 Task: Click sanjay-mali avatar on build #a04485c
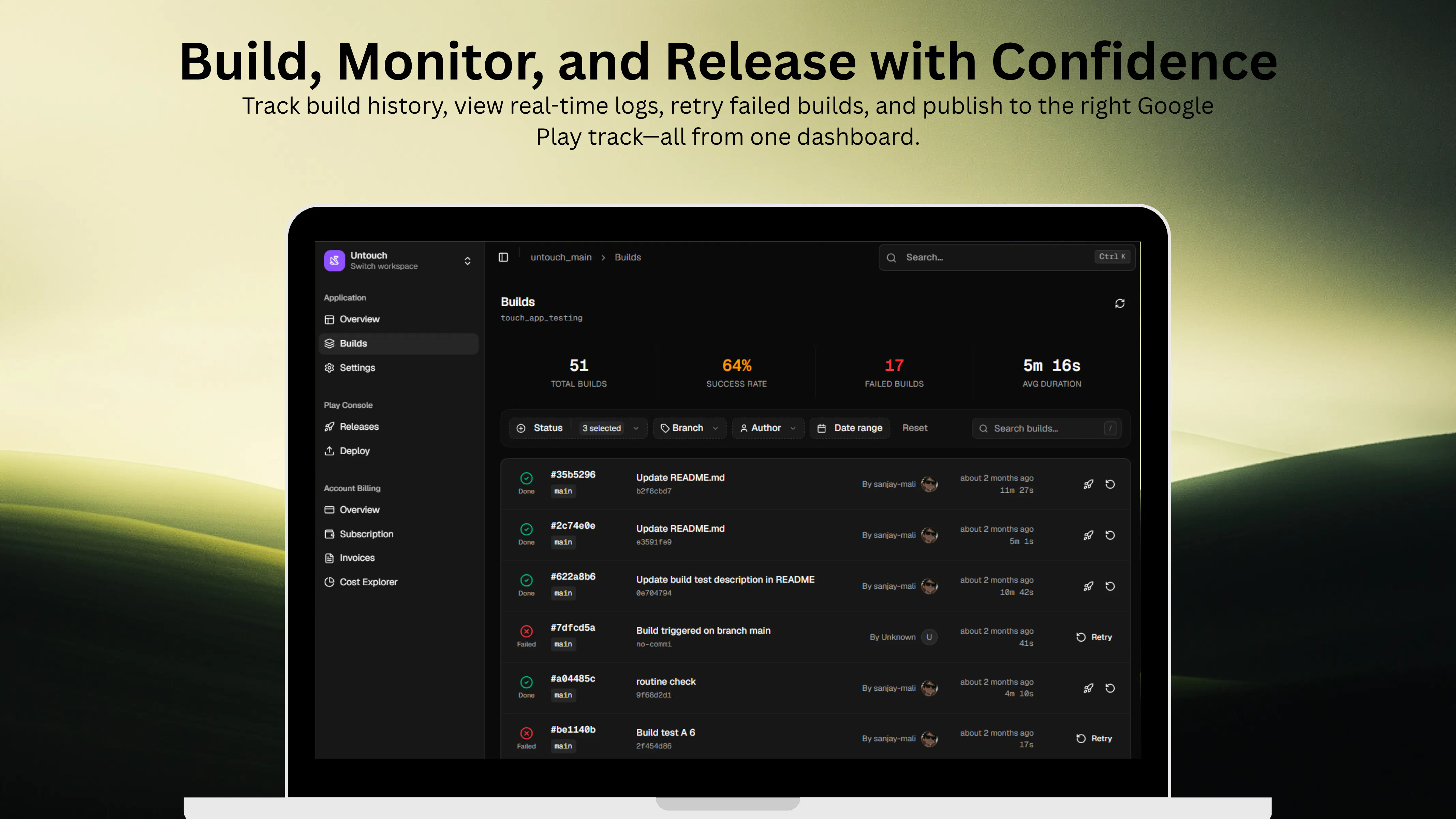pos(929,688)
